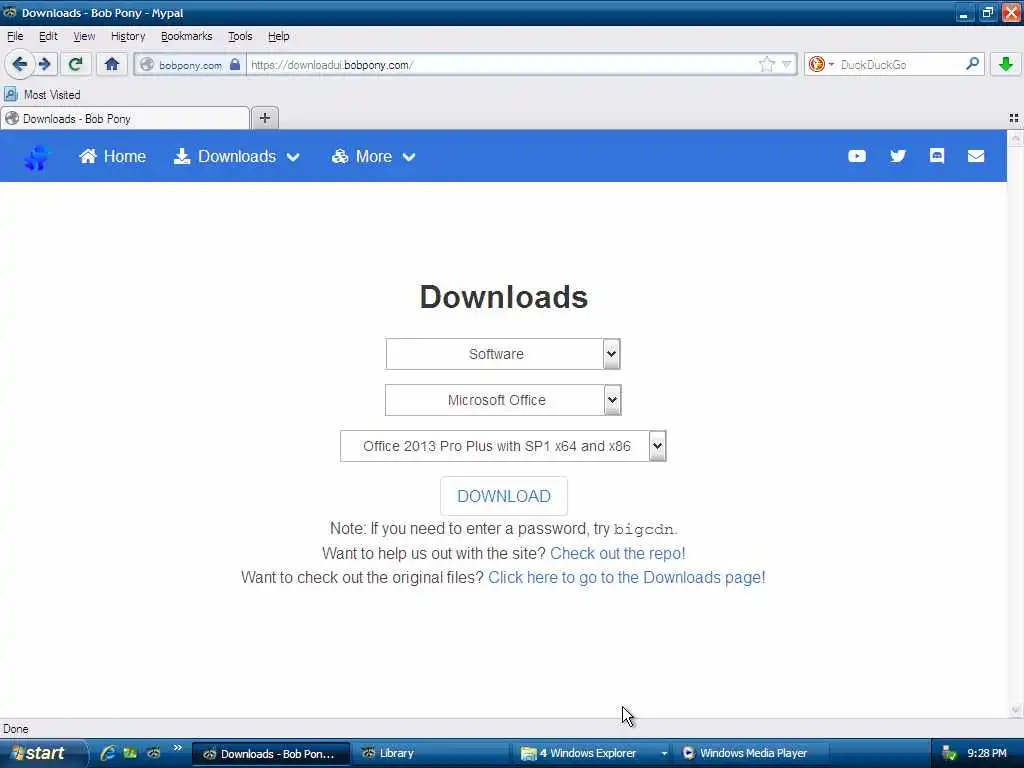Click the 9:28 PM taskbar clock
This screenshot has height=768, width=1024.
pos(987,754)
